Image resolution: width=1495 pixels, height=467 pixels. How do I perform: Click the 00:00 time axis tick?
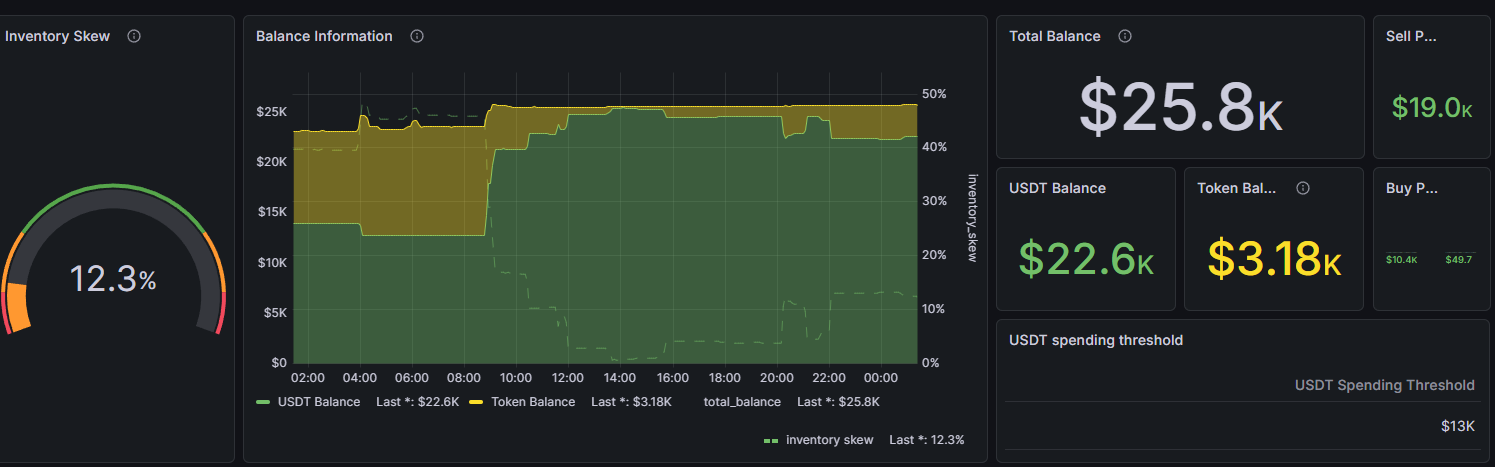[881, 378]
